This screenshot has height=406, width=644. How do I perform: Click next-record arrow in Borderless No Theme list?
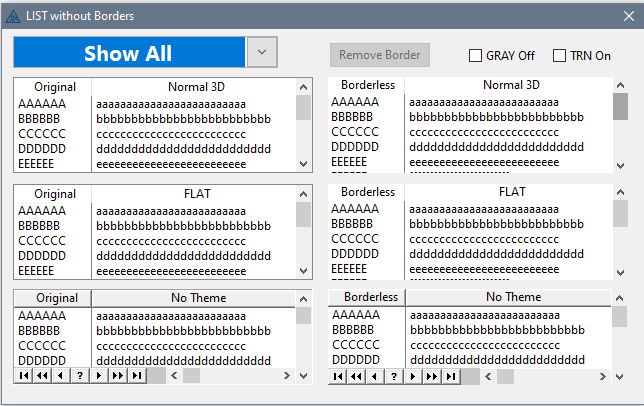click(x=413, y=376)
